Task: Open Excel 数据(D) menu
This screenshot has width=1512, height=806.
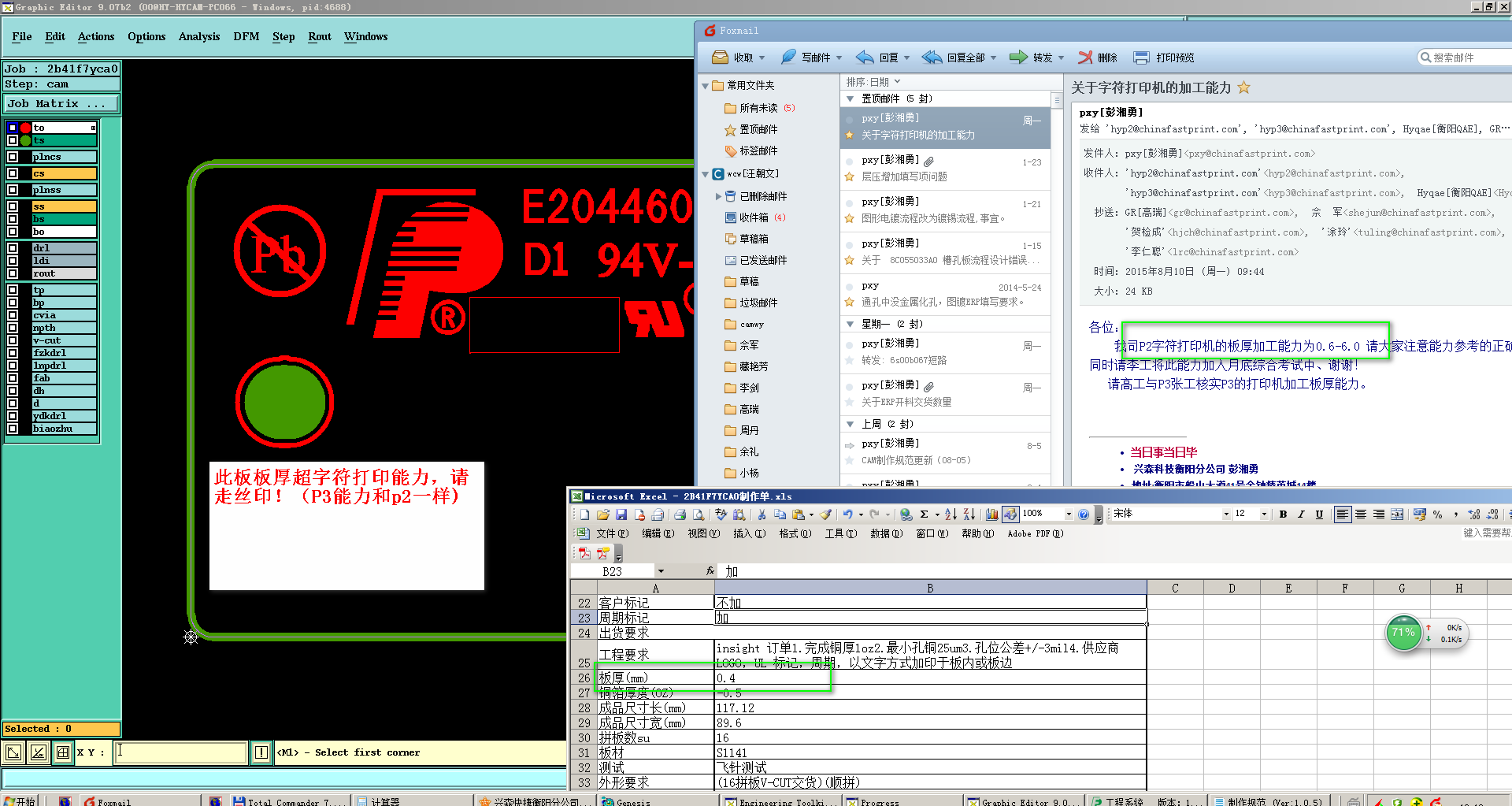Action: pyautogui.click(x=886, y=534)
